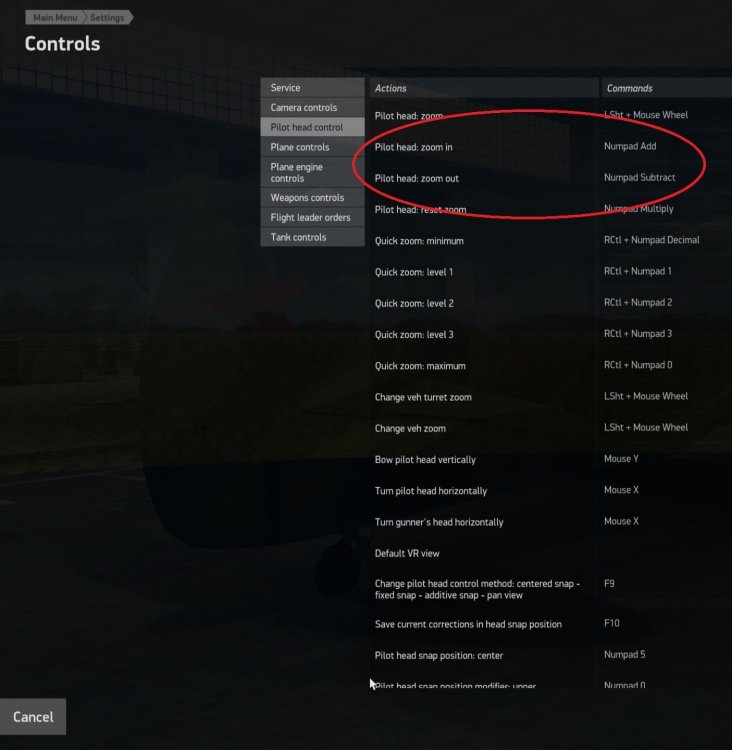The image size is (732, 750).
Task: Select the Numpad Subtract command binding
Action: (x=639, y=177)
